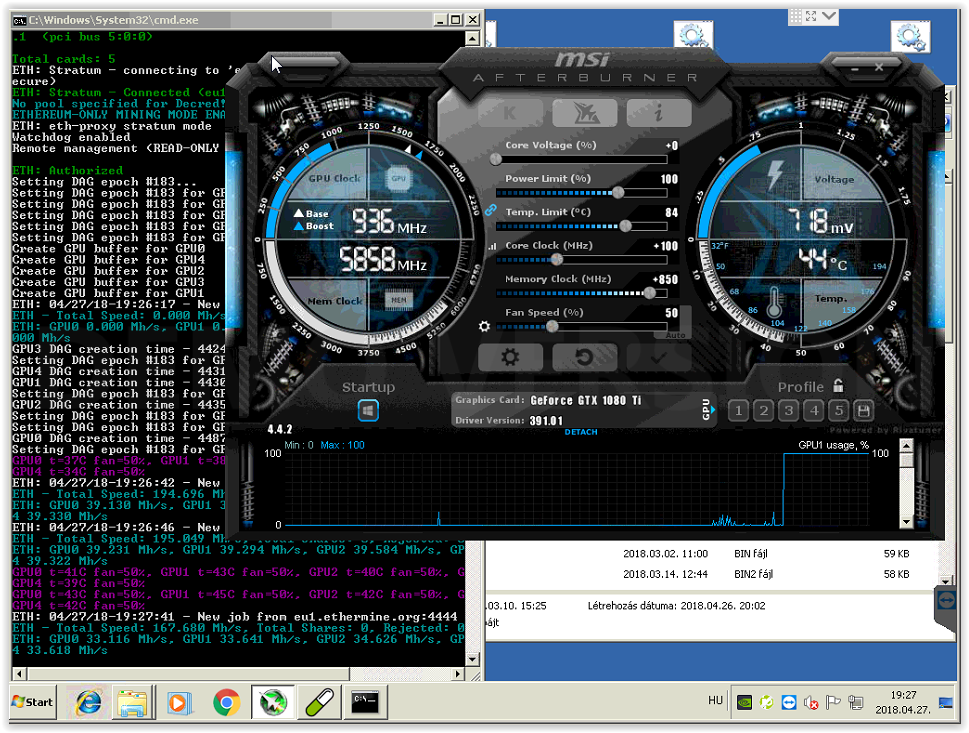Click the Power Limit slider handle

pyautogui.click(x=618, y=192)
